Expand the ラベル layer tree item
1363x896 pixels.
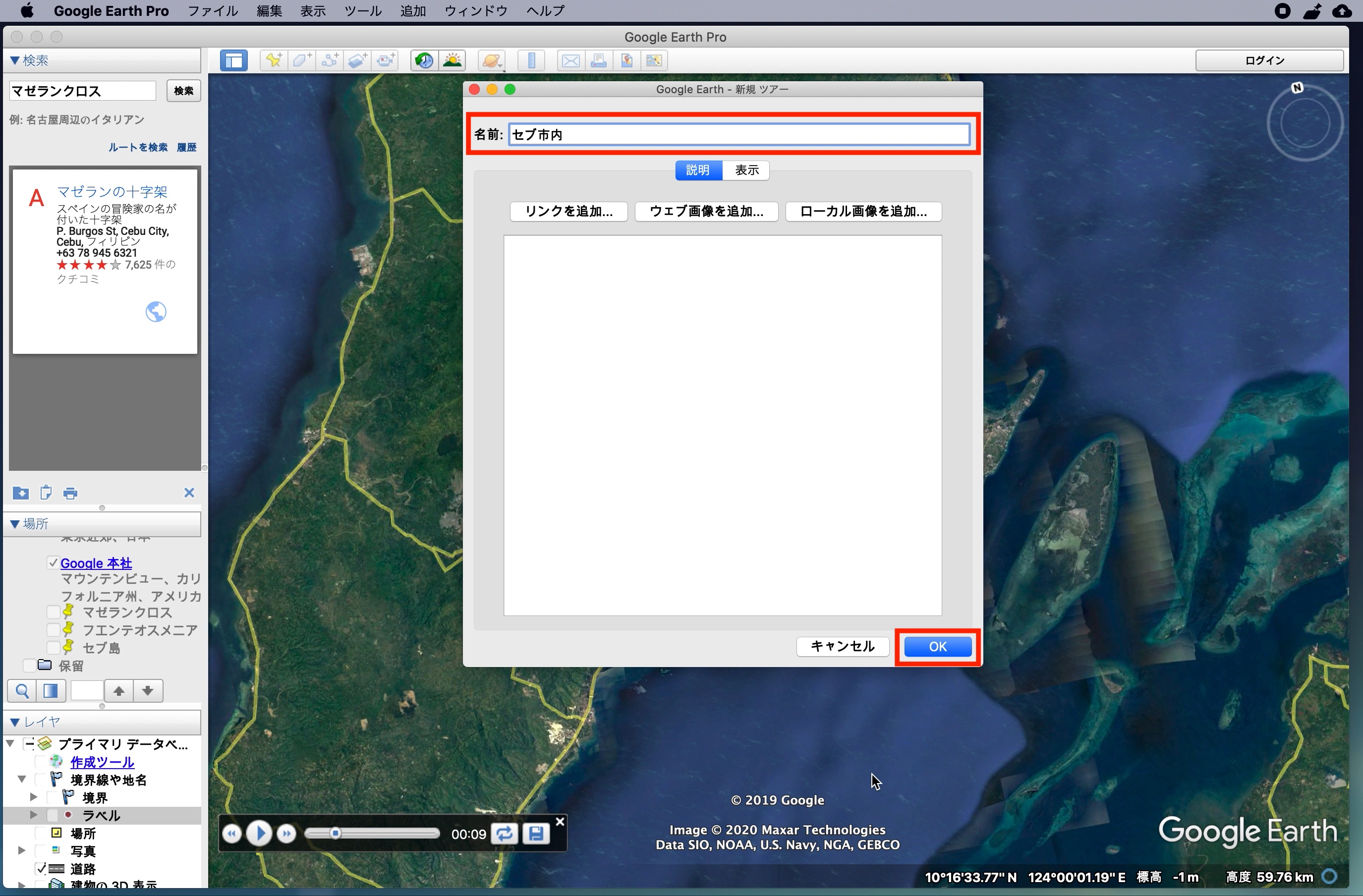click(33, 815)
